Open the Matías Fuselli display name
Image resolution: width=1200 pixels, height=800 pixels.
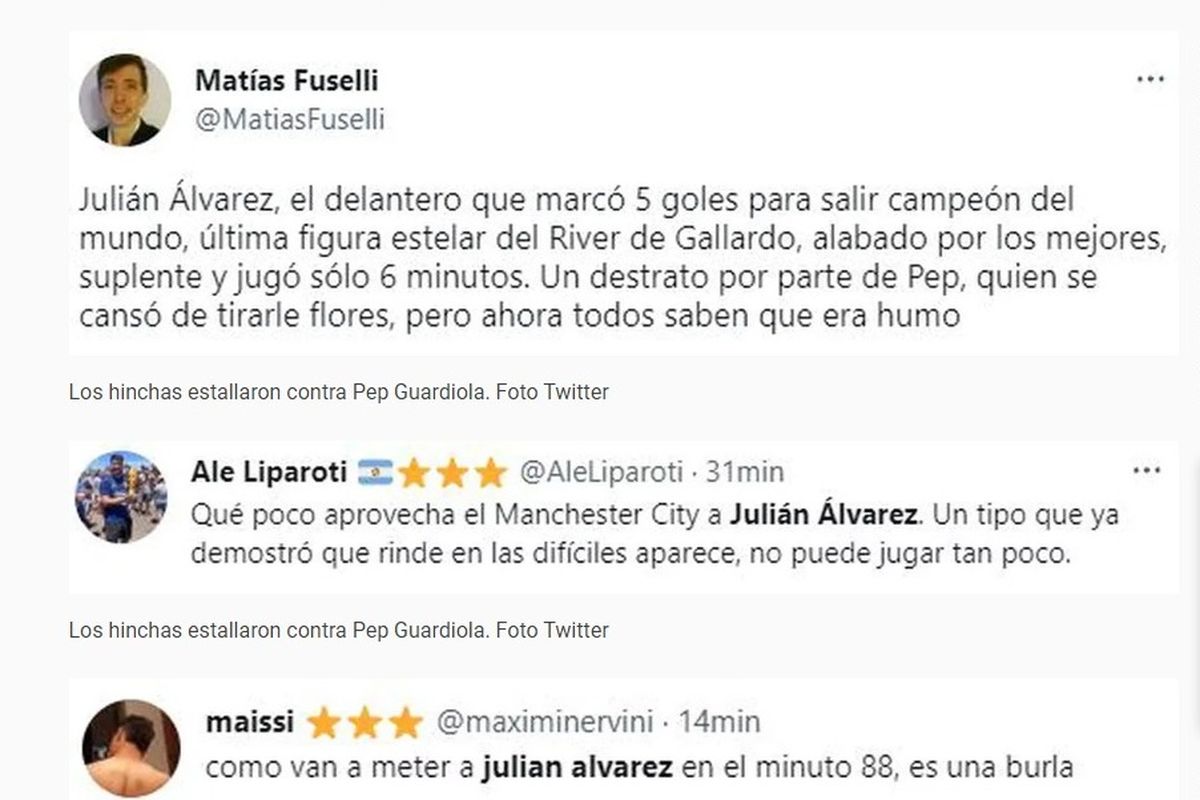pyautogui.click(x=286, y=80)
